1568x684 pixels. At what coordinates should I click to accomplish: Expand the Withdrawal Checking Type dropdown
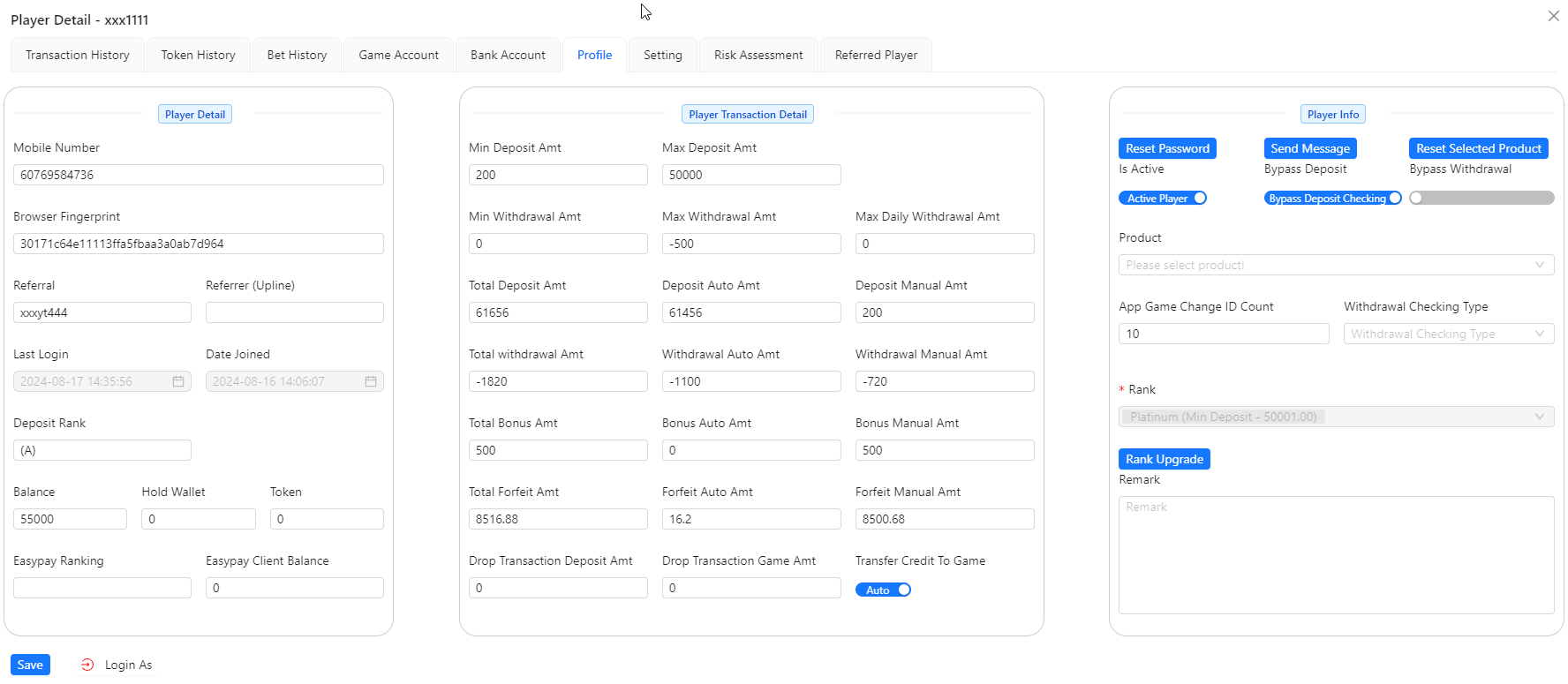point(1448,334)
